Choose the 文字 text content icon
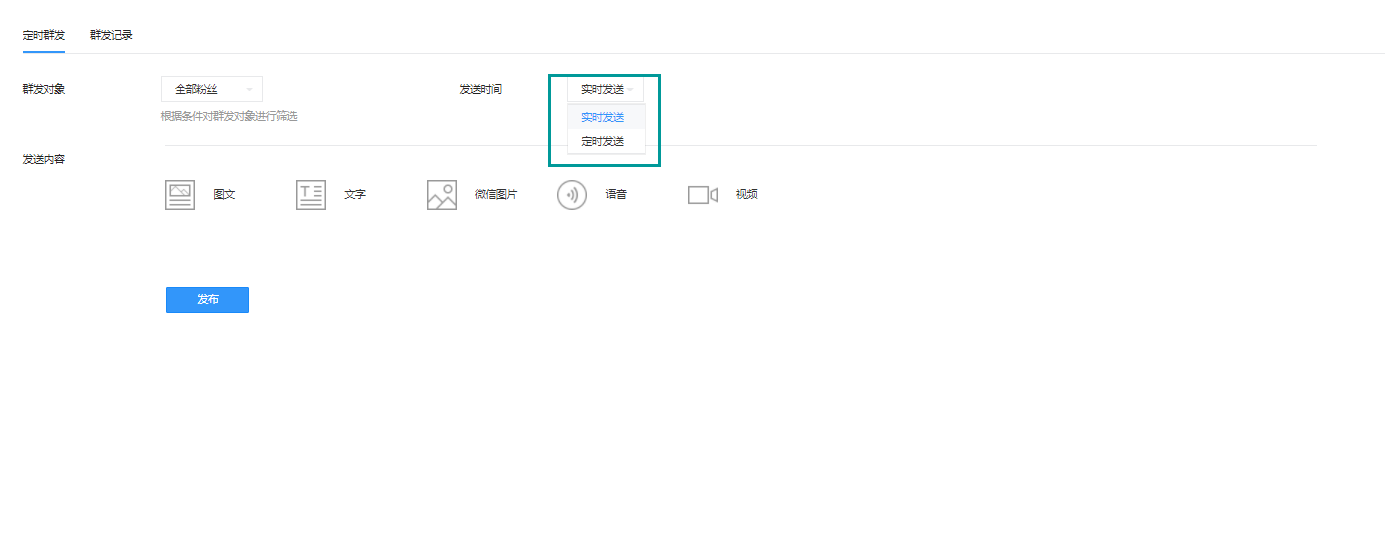 tap(311, 194)
